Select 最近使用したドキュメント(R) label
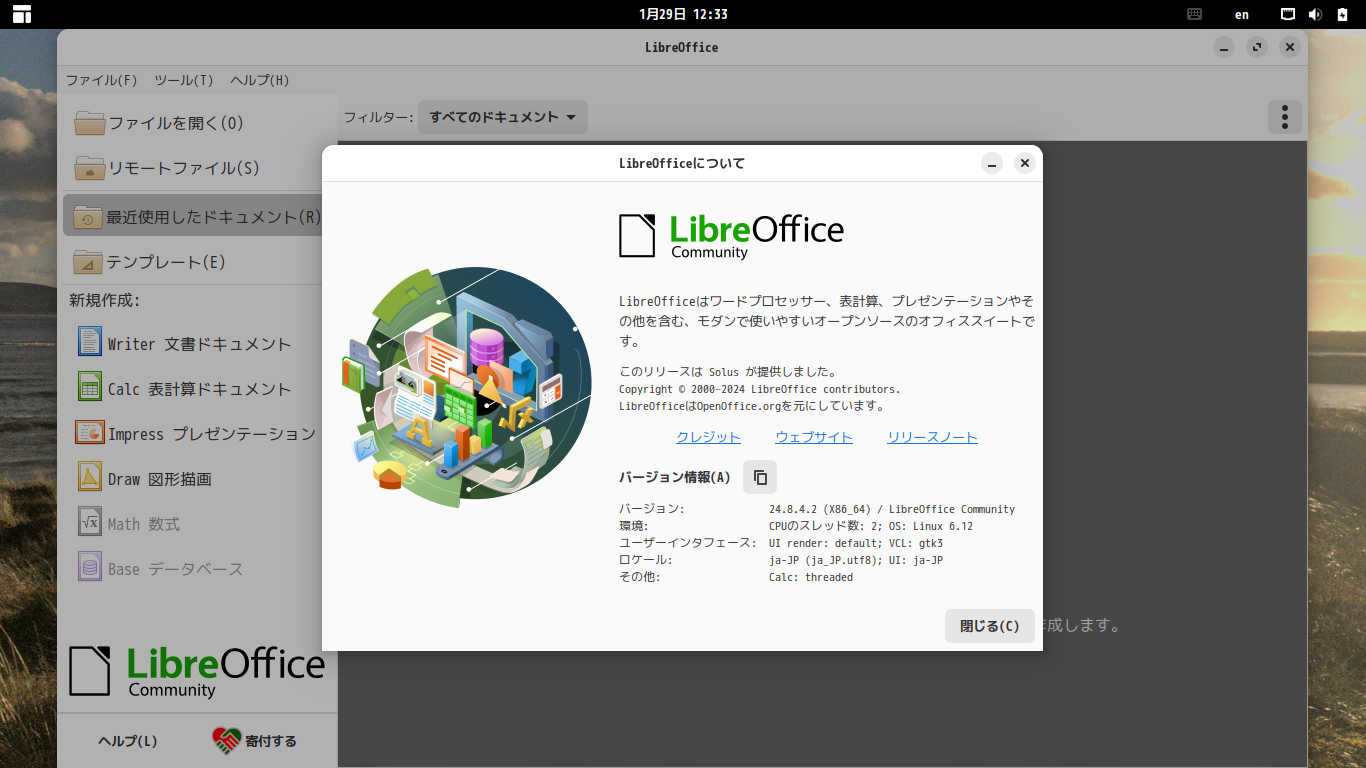 (x=214, y=217)
